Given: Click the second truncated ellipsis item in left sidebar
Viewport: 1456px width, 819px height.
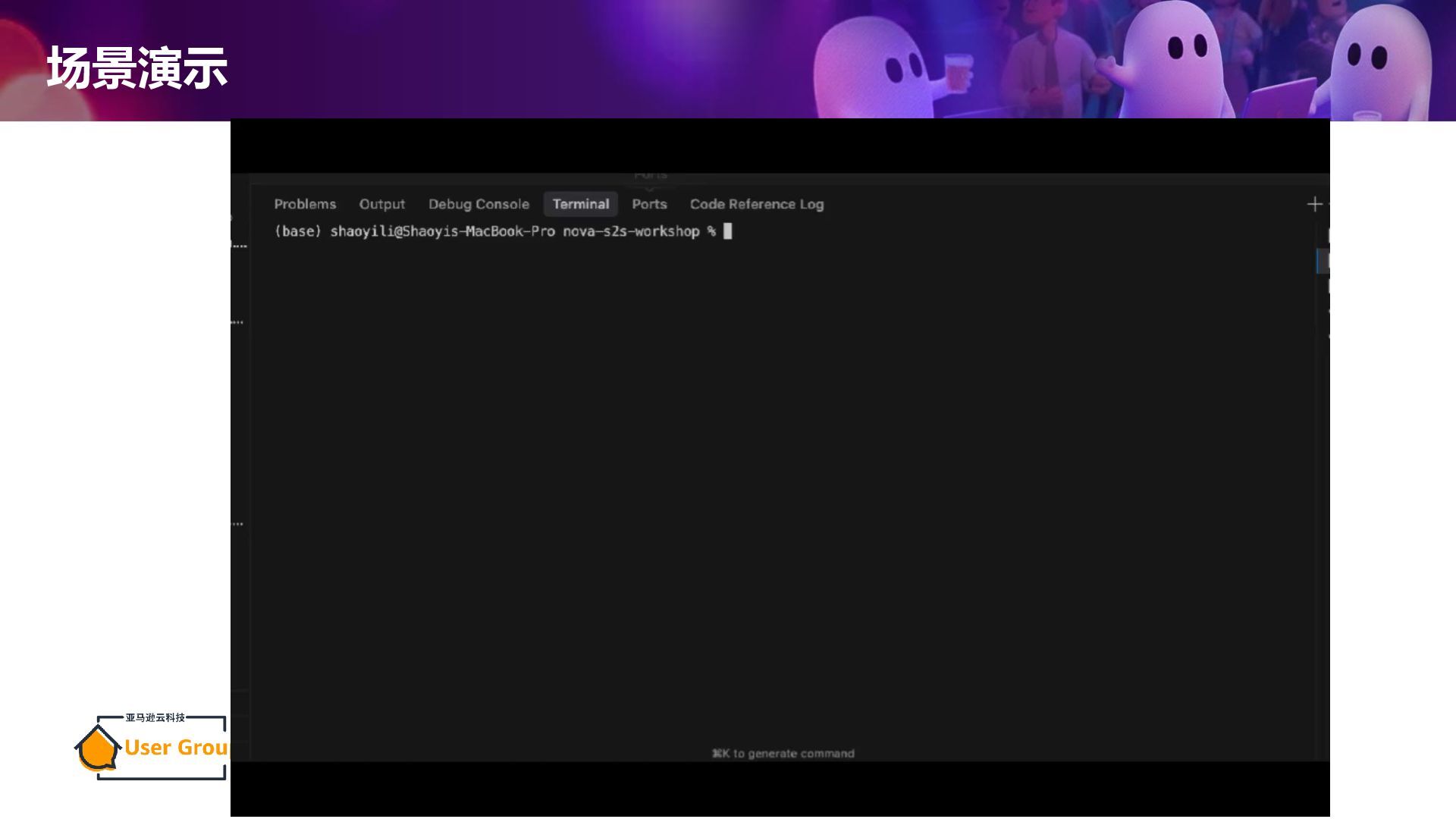Looking at the screenshot, I should pyautogui.click(x=237, y=322).
